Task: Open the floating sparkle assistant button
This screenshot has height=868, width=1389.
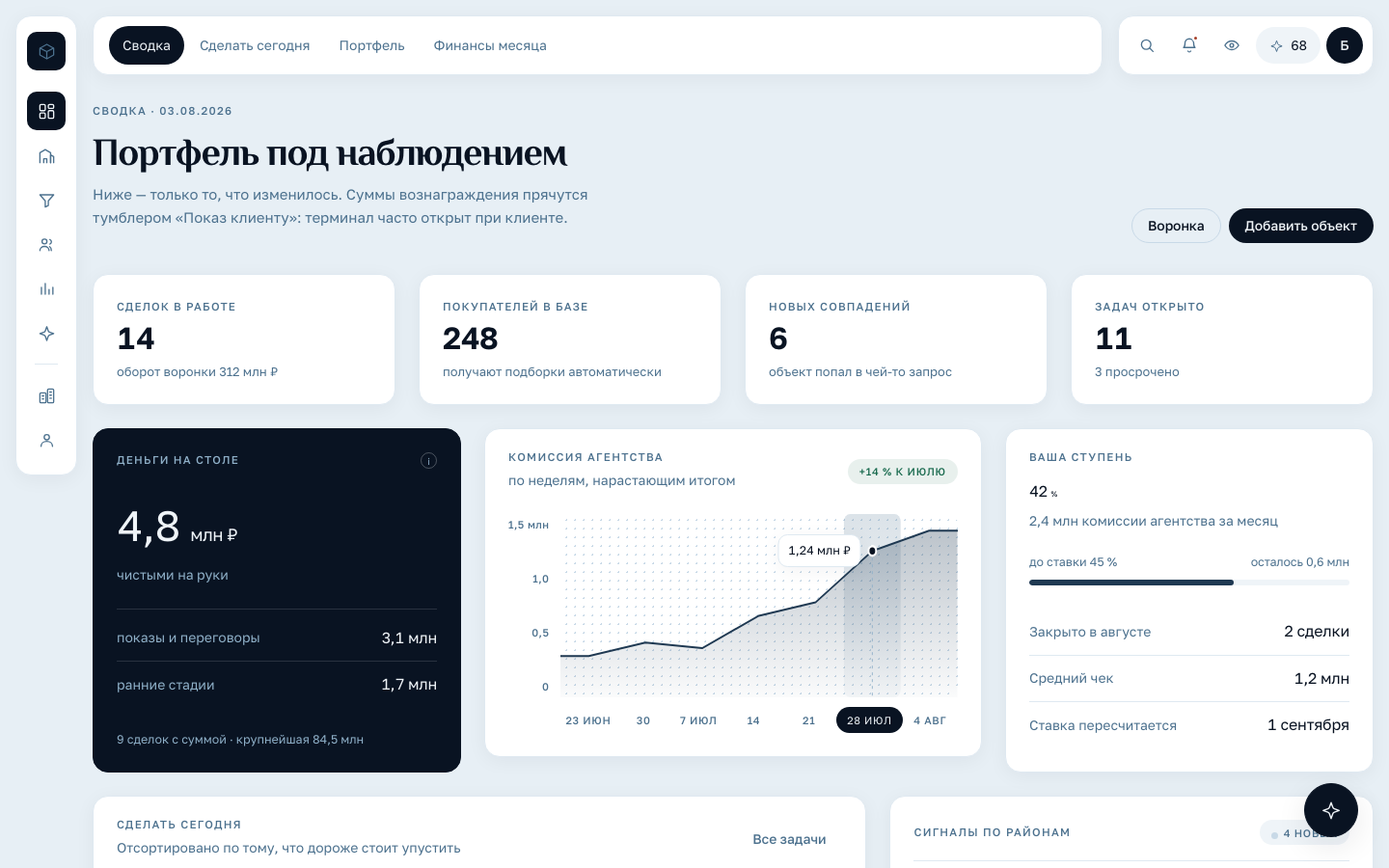Action: pos(1331,810)
